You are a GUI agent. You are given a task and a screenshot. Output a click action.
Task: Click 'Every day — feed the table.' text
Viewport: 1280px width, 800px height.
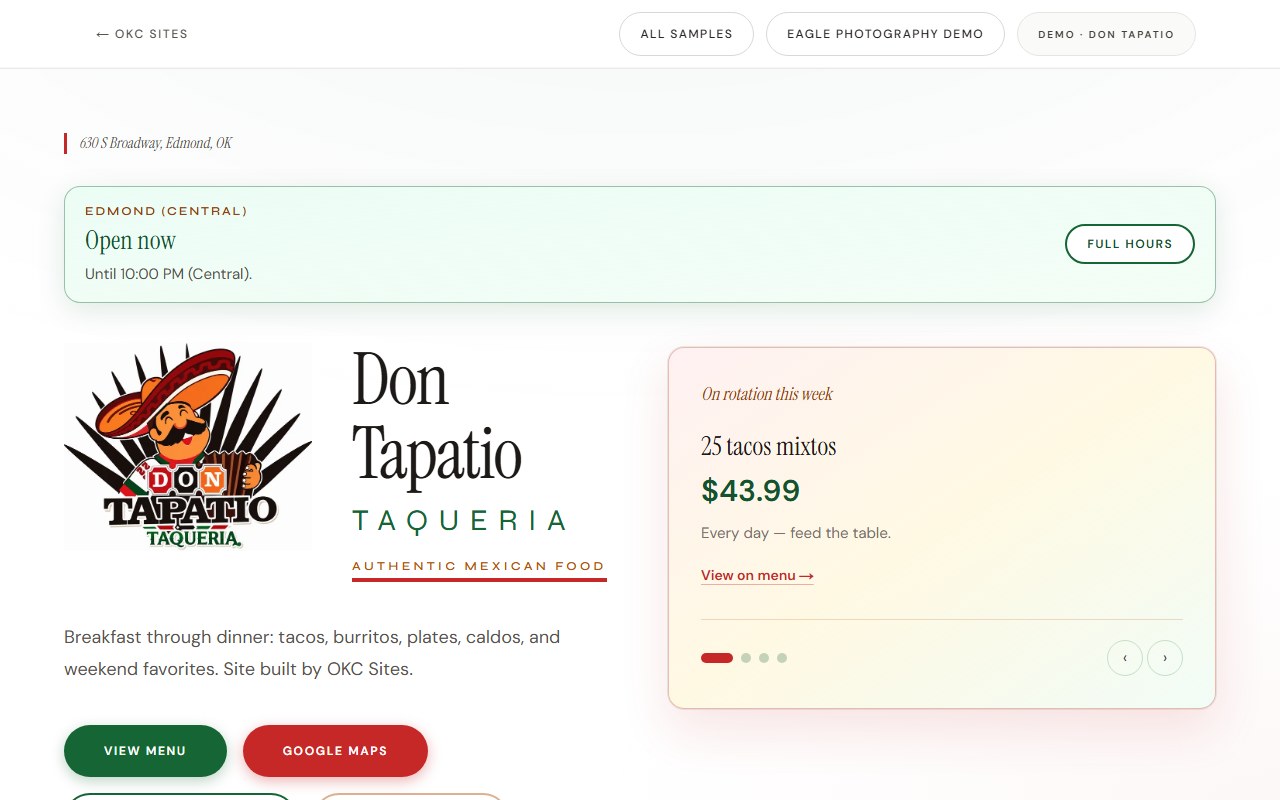(796, 533)
